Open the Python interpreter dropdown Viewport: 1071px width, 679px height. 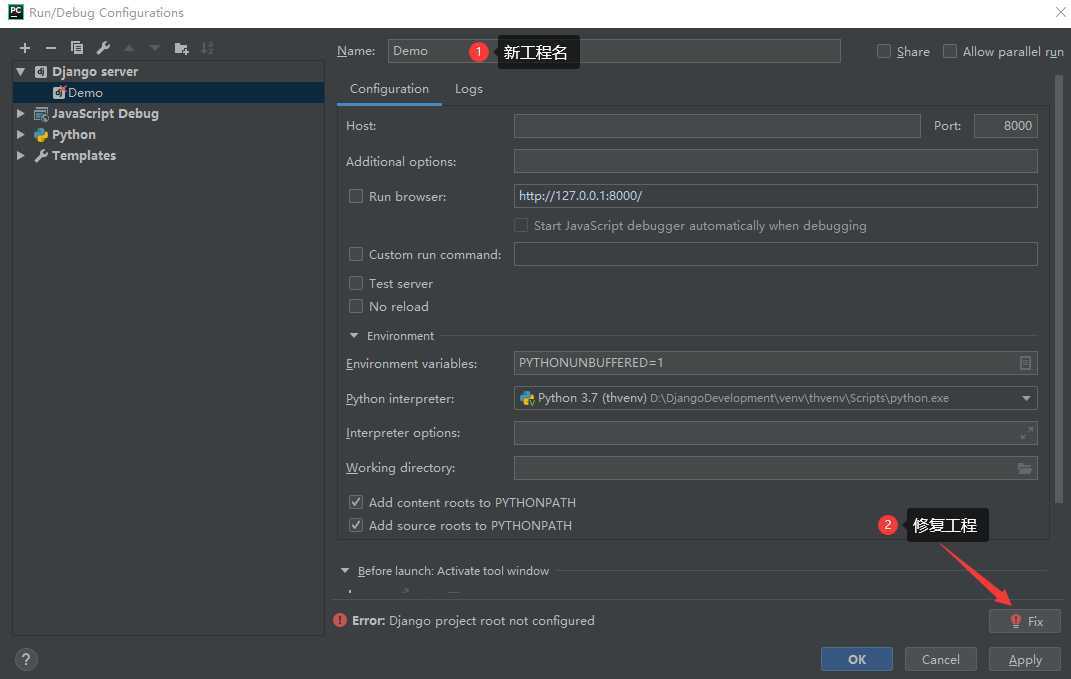1026,398
